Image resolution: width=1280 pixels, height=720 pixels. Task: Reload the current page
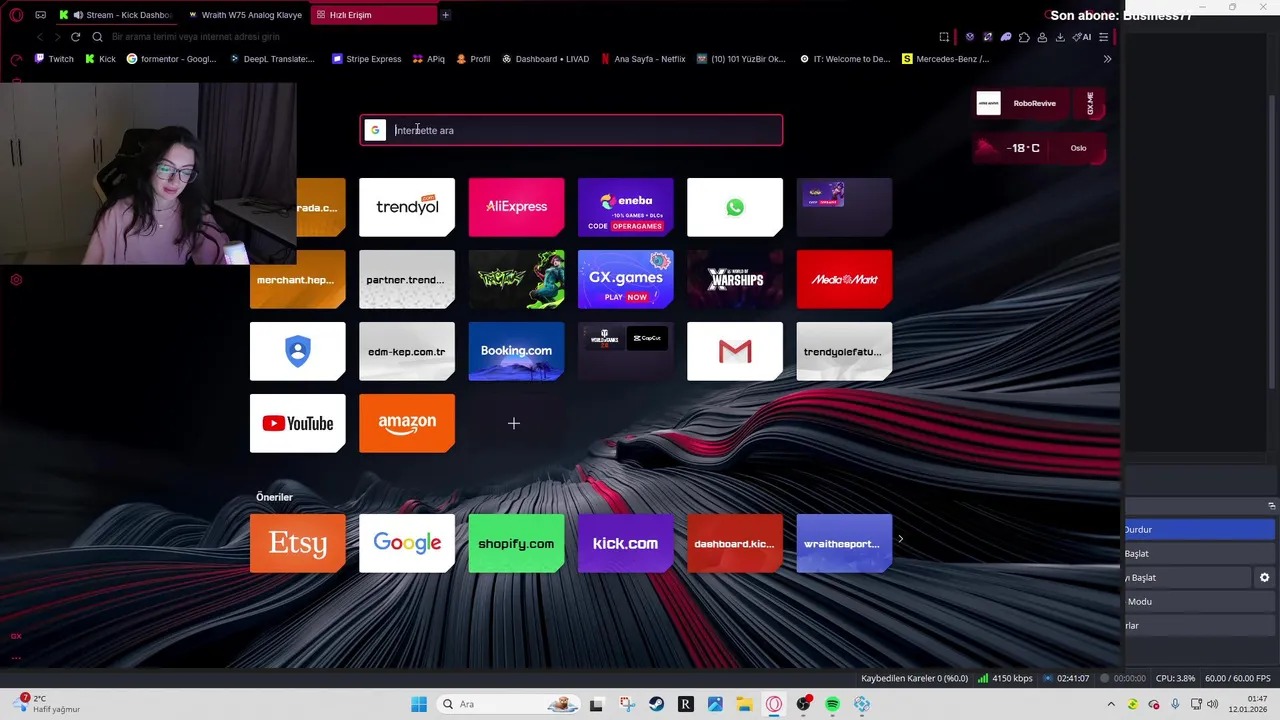coord(75,37)
